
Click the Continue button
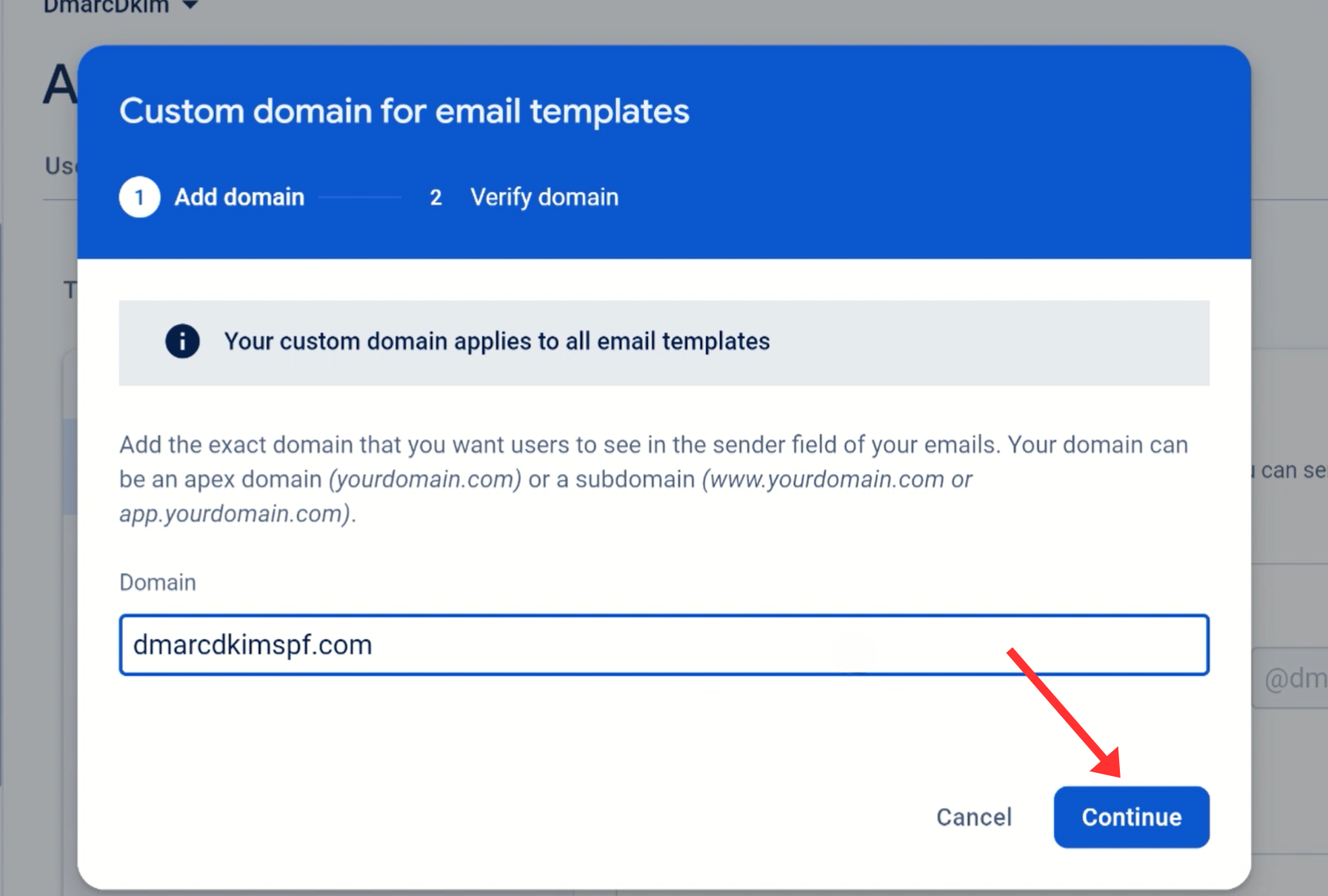pyautogui.click(x=1131, y=817)
